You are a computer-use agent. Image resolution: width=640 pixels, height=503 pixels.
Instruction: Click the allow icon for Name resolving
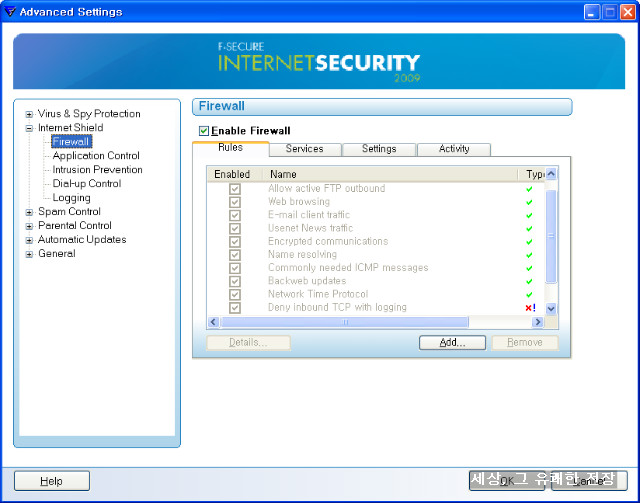[529, 255]
